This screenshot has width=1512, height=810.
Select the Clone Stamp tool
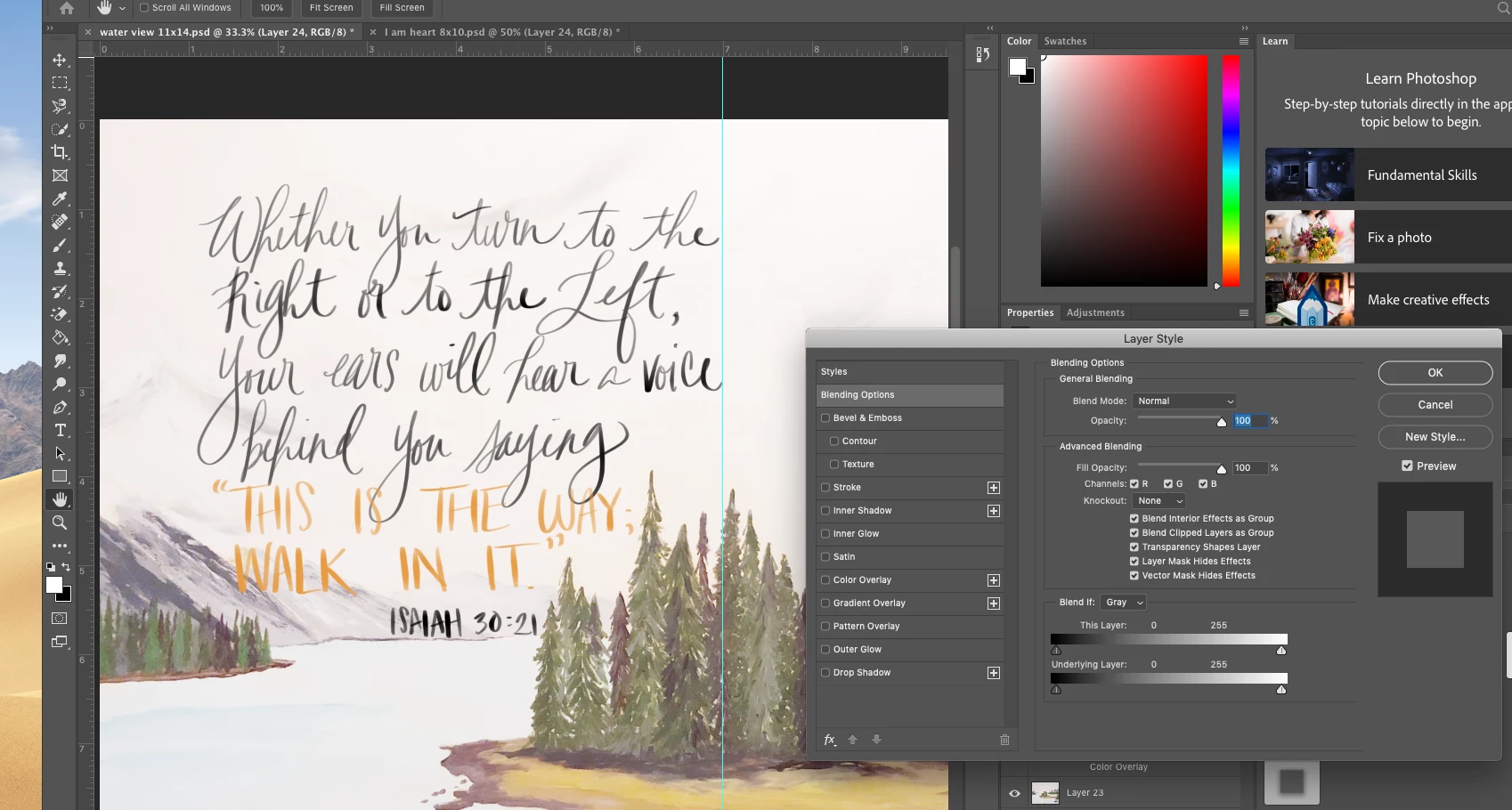pos(60,268)
